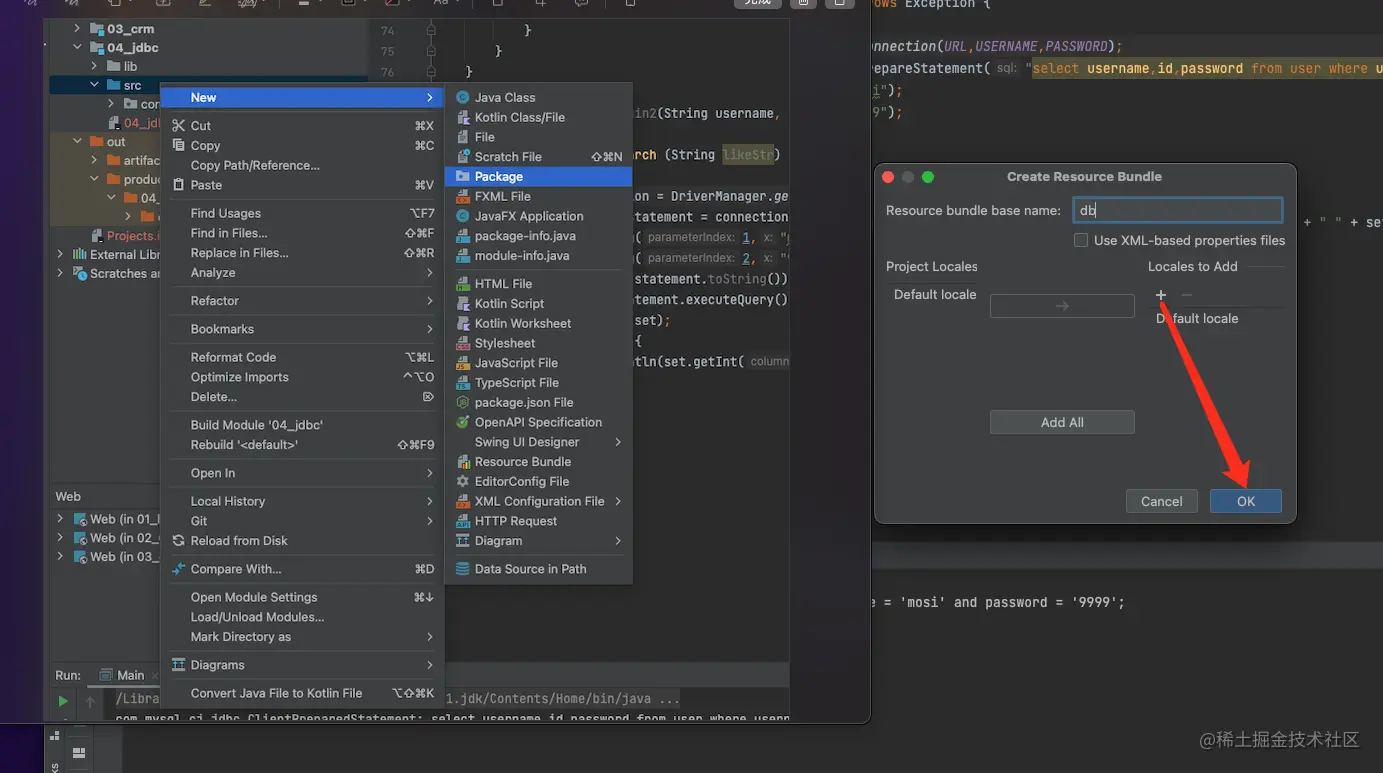
Task: Click the Resource Bundle icon in submenu
Action: pyautogui.click(x=463, y=462)
